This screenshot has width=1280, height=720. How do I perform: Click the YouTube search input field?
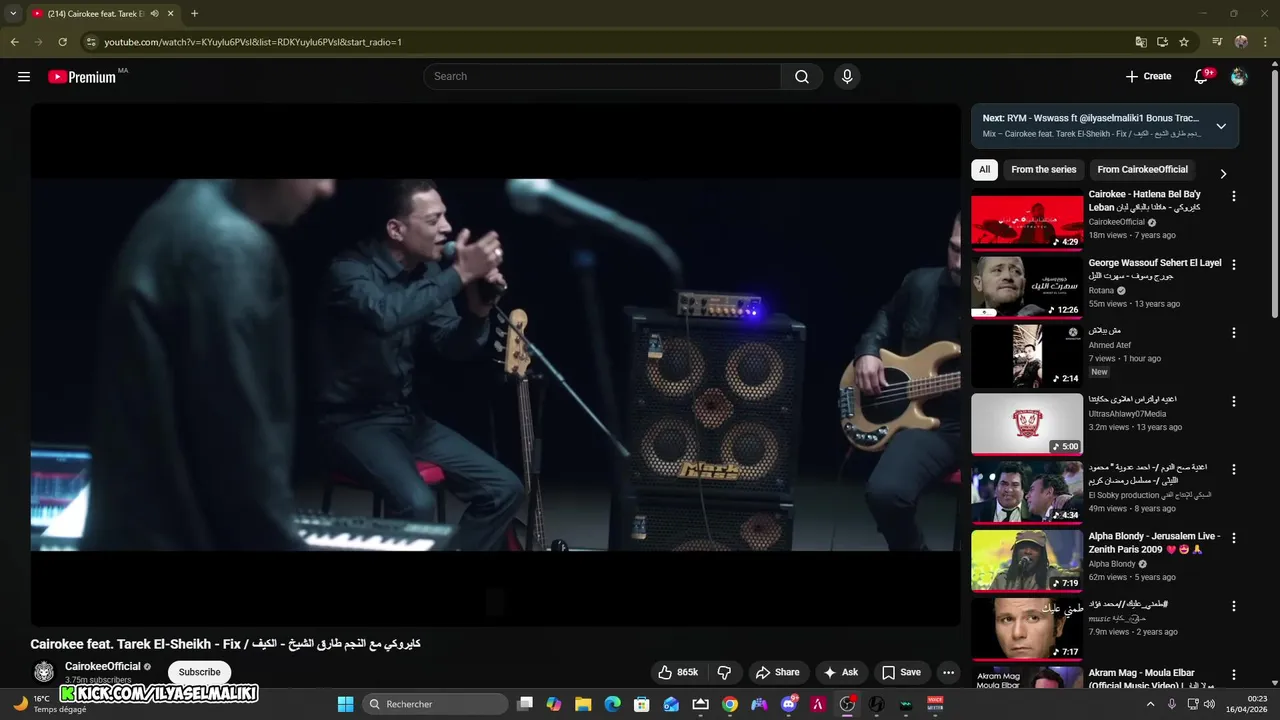pyautogui.click(x=603, y=77)
